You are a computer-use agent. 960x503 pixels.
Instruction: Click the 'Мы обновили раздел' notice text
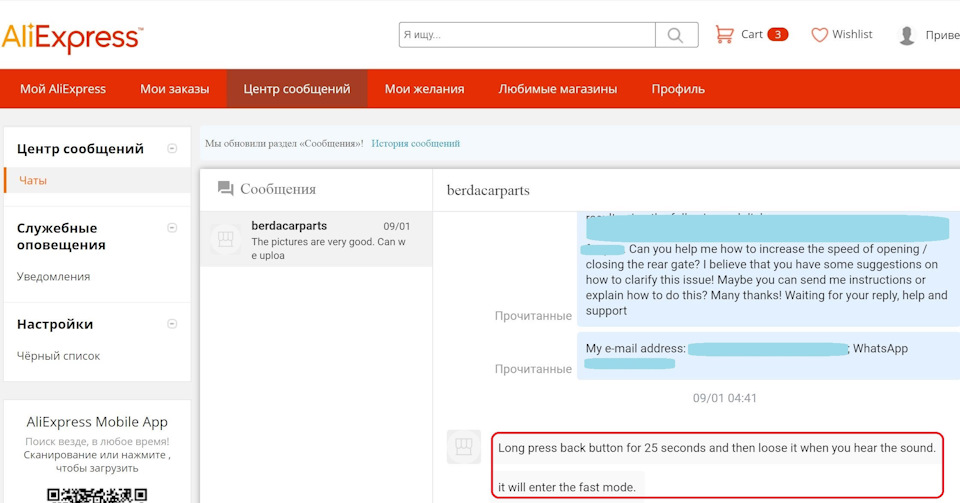tap(284, 143)
